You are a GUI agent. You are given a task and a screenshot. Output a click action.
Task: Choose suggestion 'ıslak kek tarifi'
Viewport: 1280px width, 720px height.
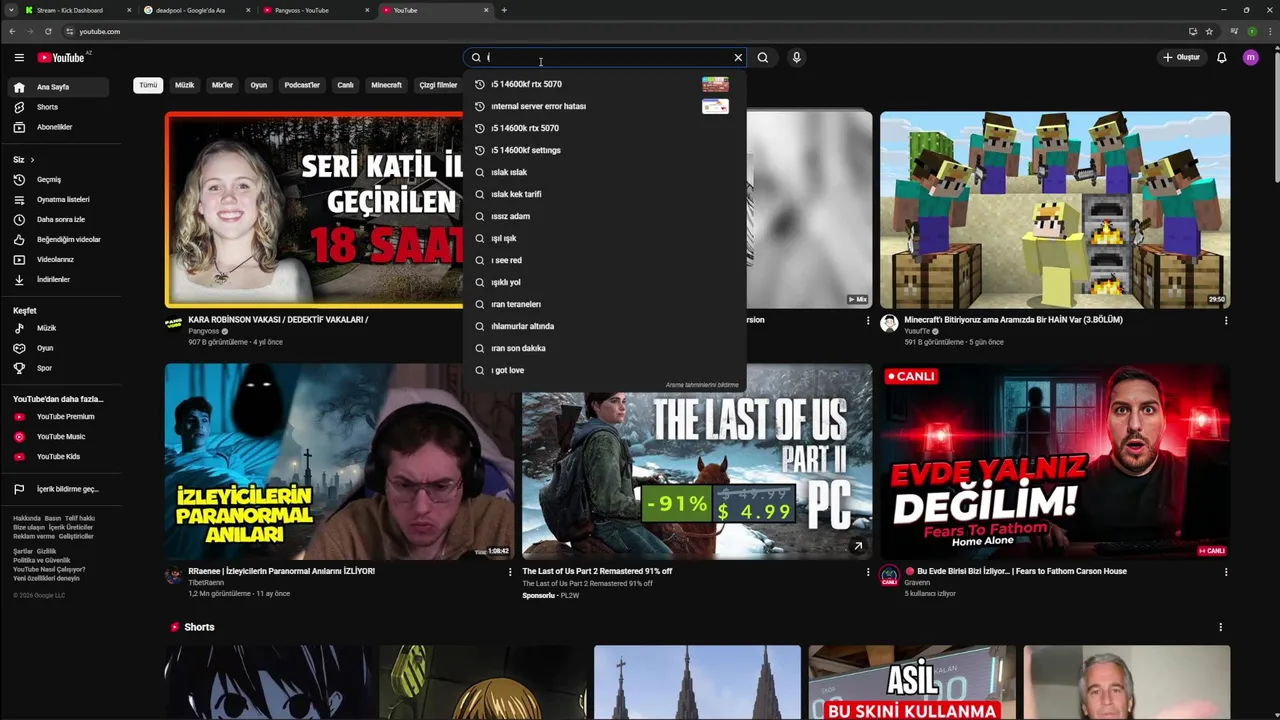pyautogui.click(x=604, y=194)
